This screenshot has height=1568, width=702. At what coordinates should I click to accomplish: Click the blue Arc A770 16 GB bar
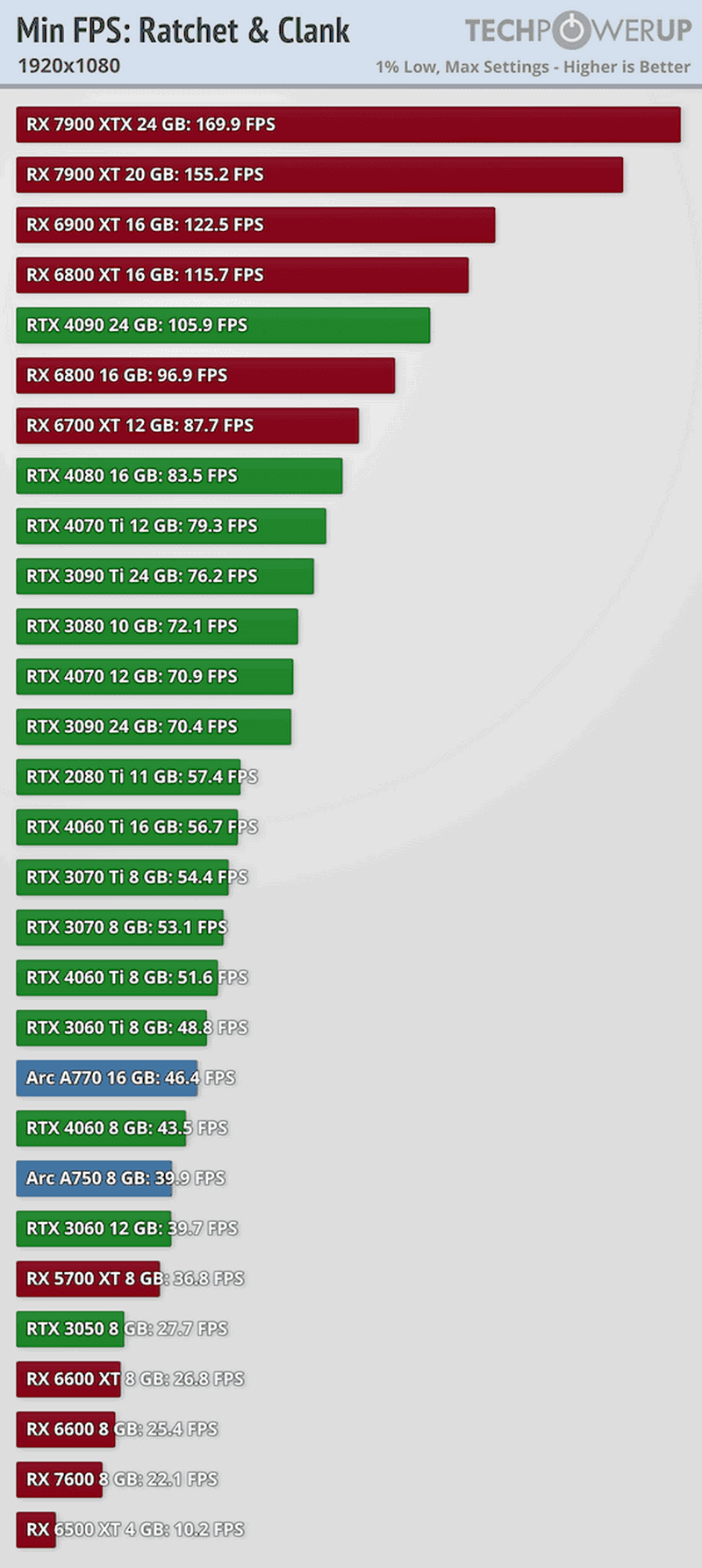pyautogui.click(x=107, y=1078)
